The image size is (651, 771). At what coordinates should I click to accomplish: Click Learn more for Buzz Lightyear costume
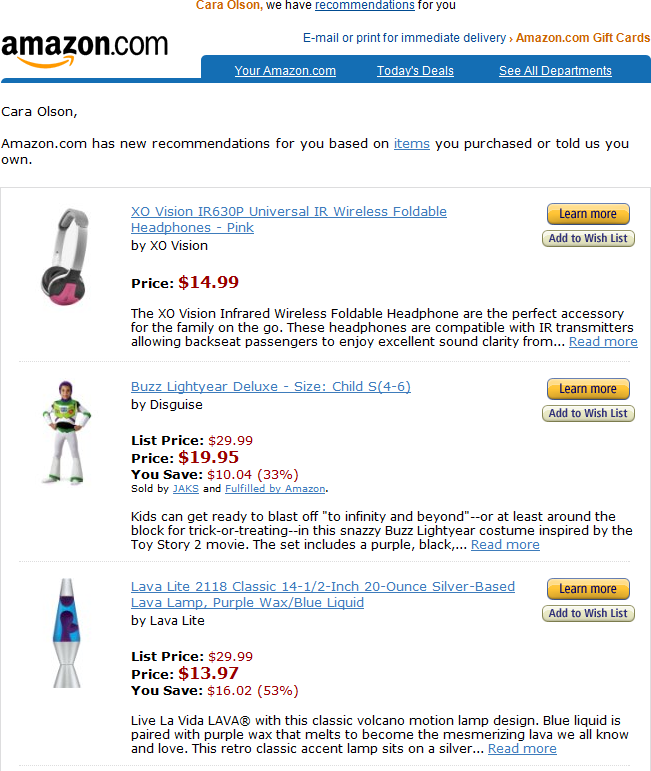588,389
